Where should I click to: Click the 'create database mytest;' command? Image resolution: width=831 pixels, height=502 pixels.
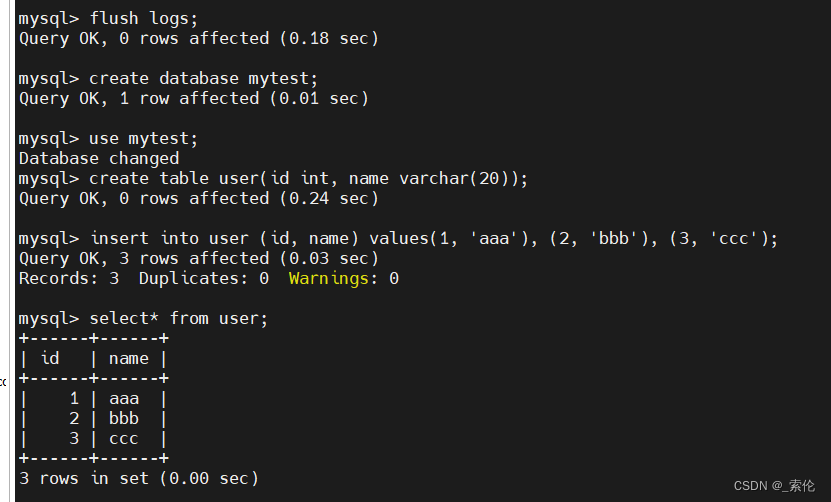point(195,78)
